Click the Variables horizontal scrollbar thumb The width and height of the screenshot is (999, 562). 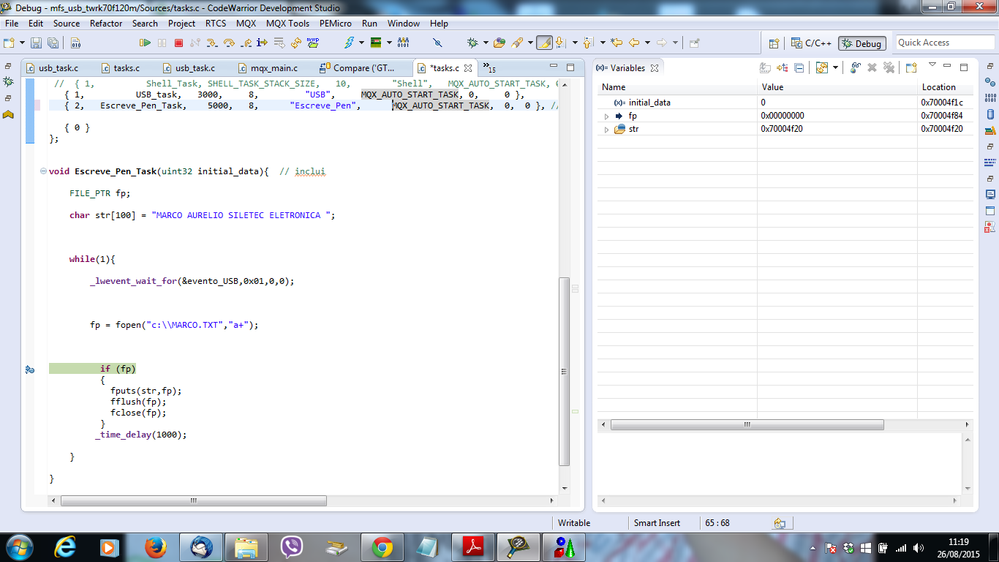[747, 424]
